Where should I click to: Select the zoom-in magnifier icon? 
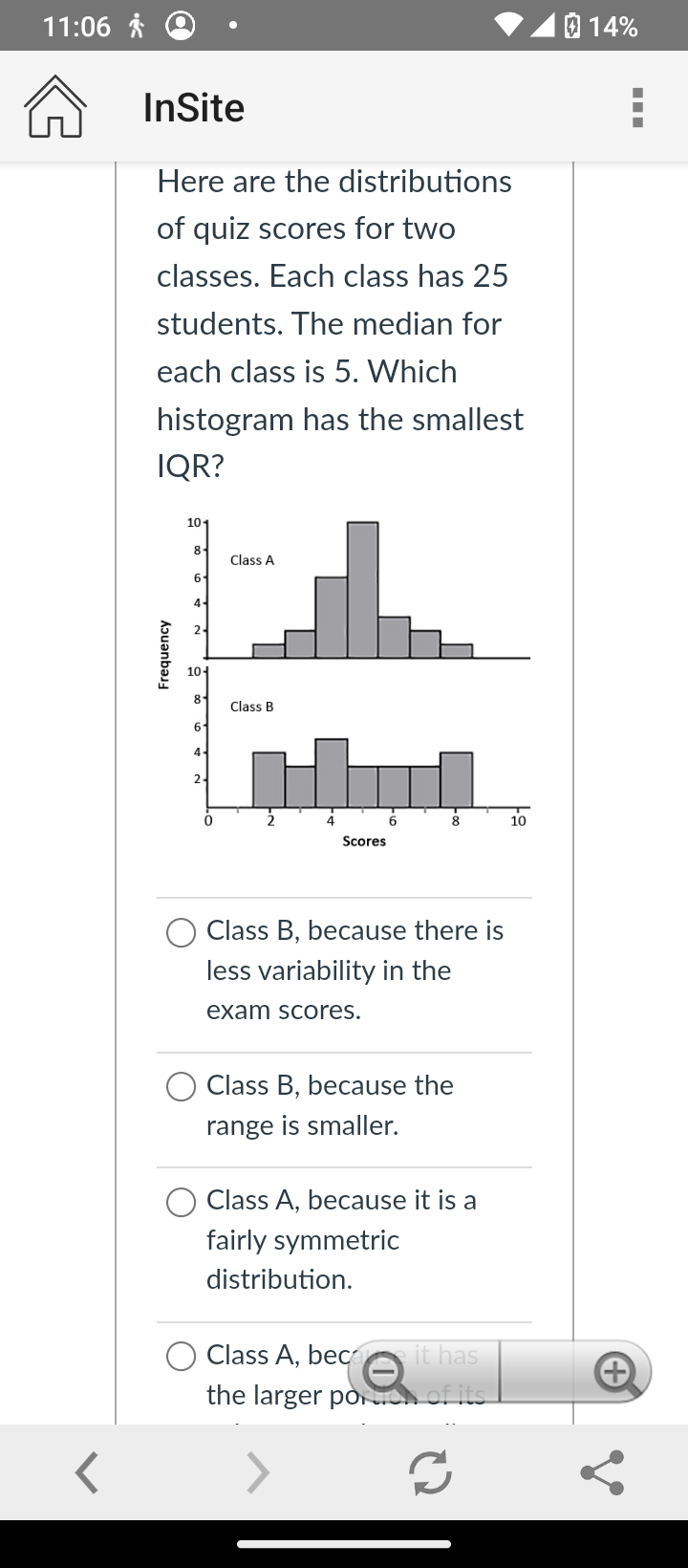click(x=616, y=1371)
